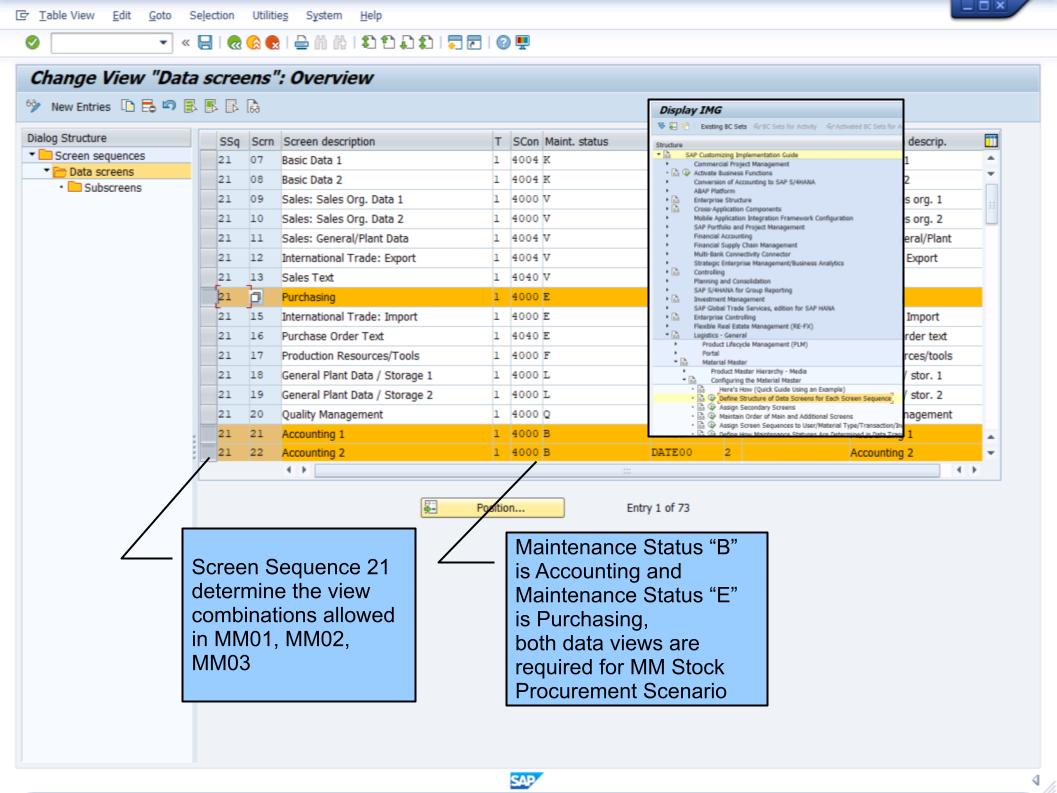Open the Selection menu

click(x=212, y=15)
